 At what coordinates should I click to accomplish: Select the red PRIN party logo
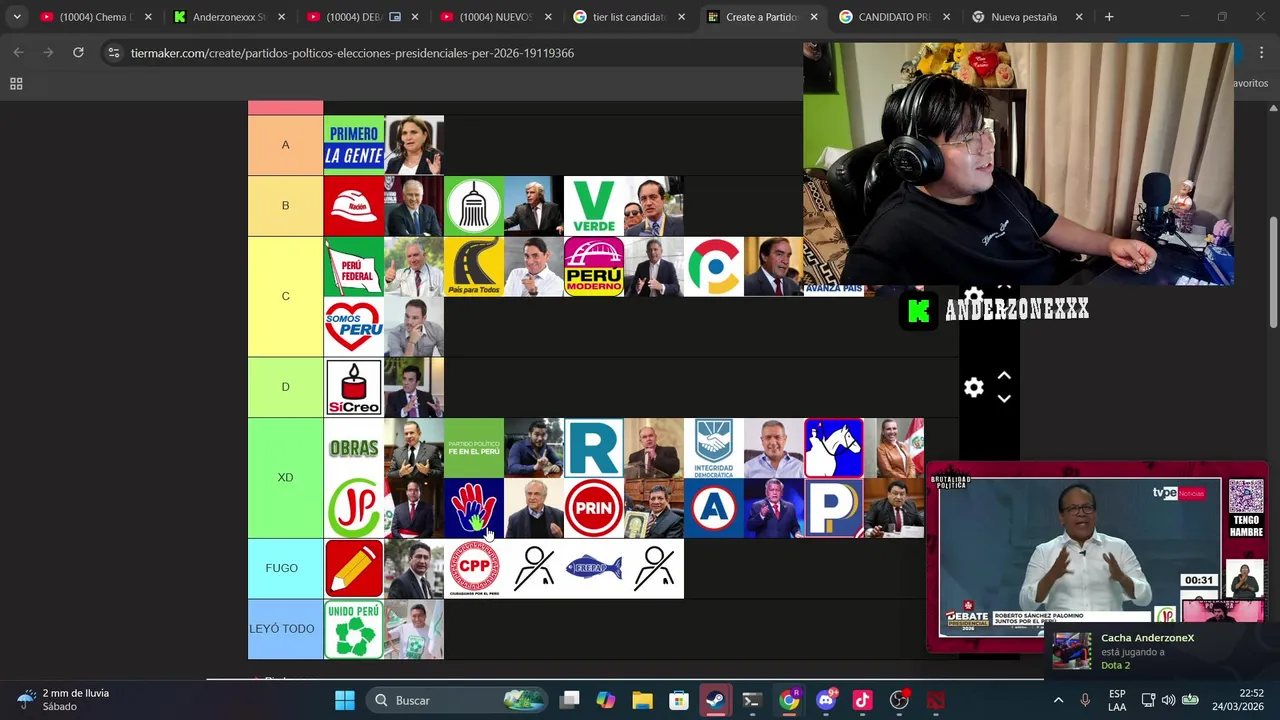(x=594, y=508)
